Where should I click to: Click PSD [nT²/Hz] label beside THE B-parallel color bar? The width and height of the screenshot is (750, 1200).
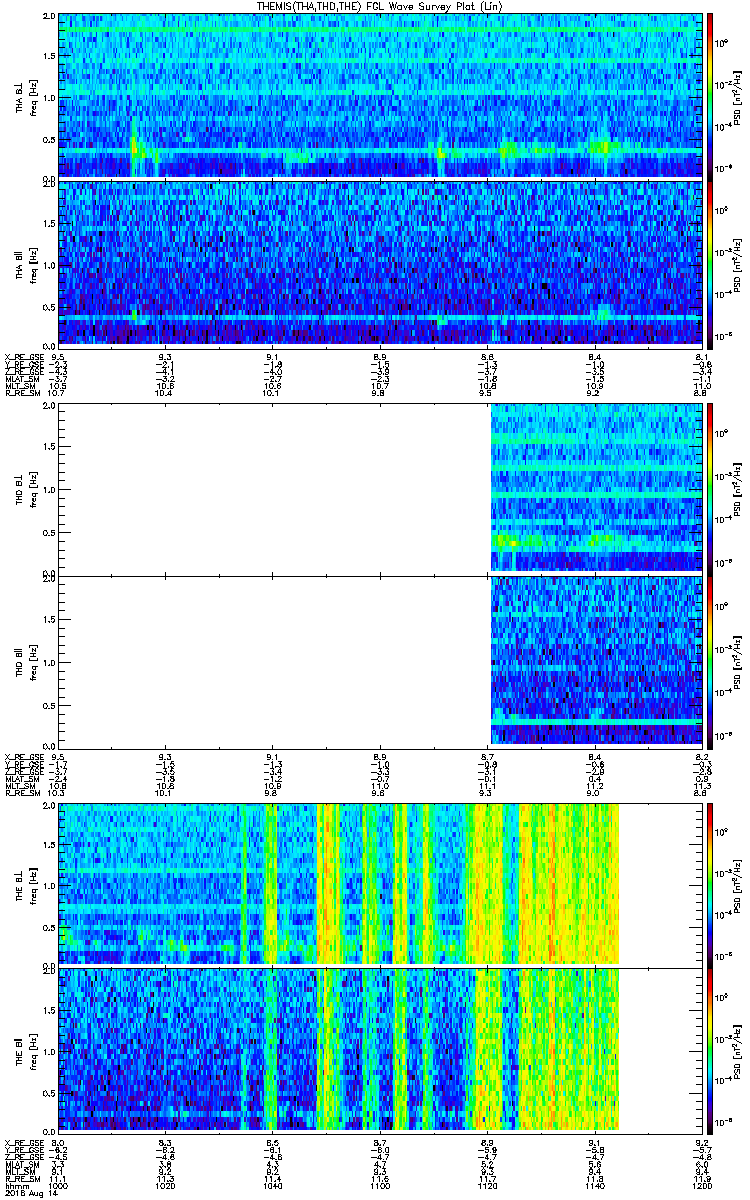(738, 1050)
